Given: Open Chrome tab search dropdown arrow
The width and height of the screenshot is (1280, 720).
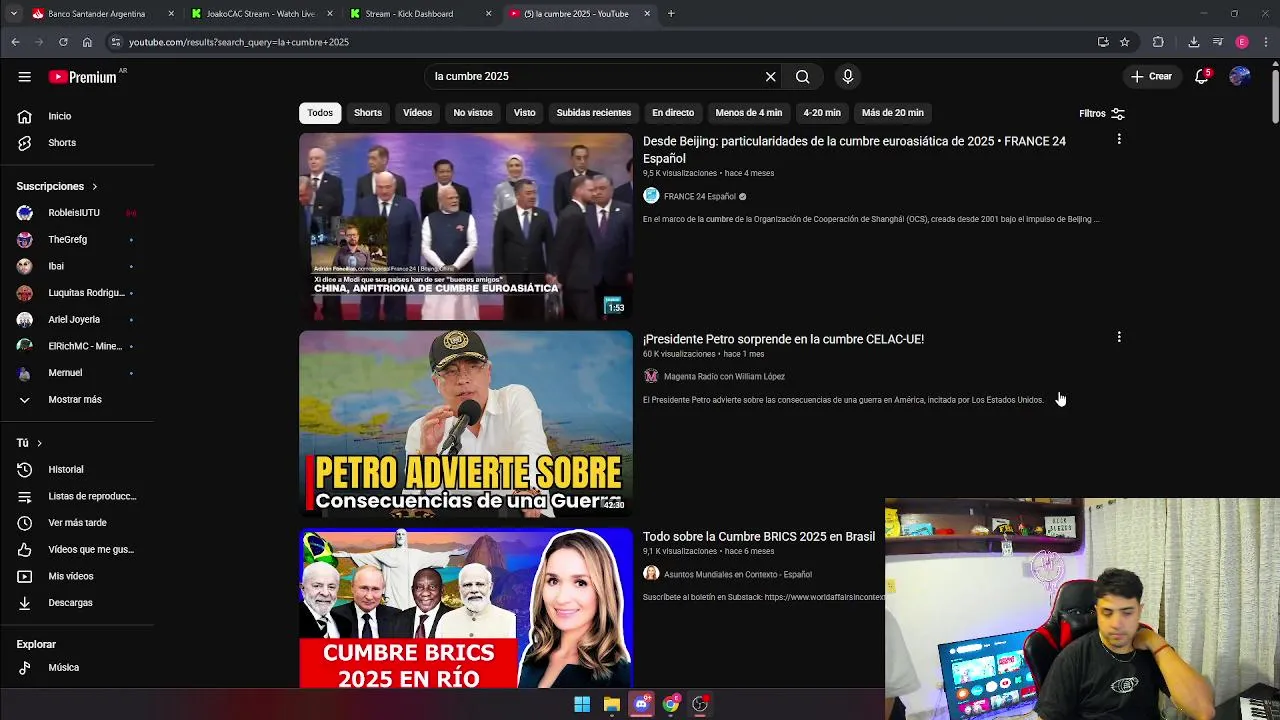Looking at the screenshot, I should click(x=13, y=14).
